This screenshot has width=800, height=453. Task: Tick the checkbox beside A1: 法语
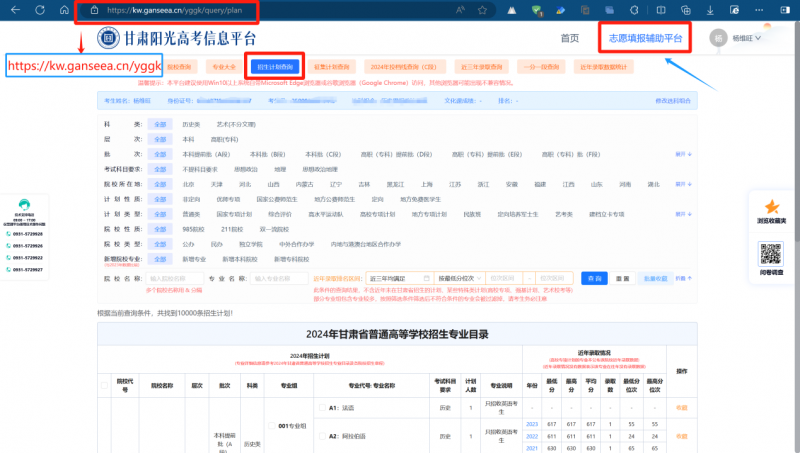320,408
